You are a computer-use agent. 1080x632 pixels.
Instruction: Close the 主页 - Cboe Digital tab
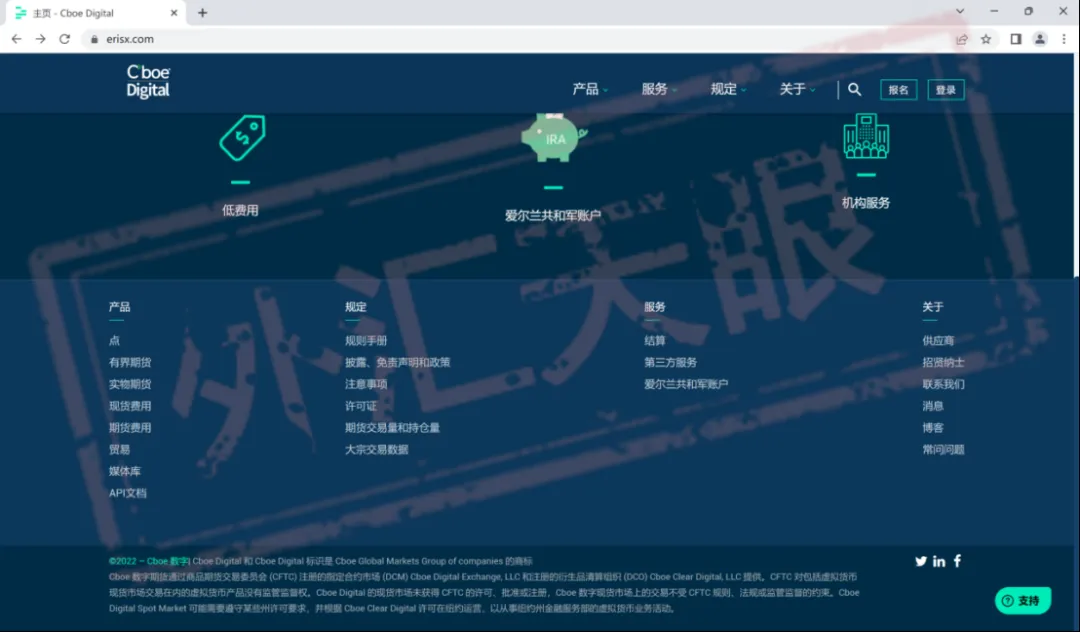(x=174, y=12)
